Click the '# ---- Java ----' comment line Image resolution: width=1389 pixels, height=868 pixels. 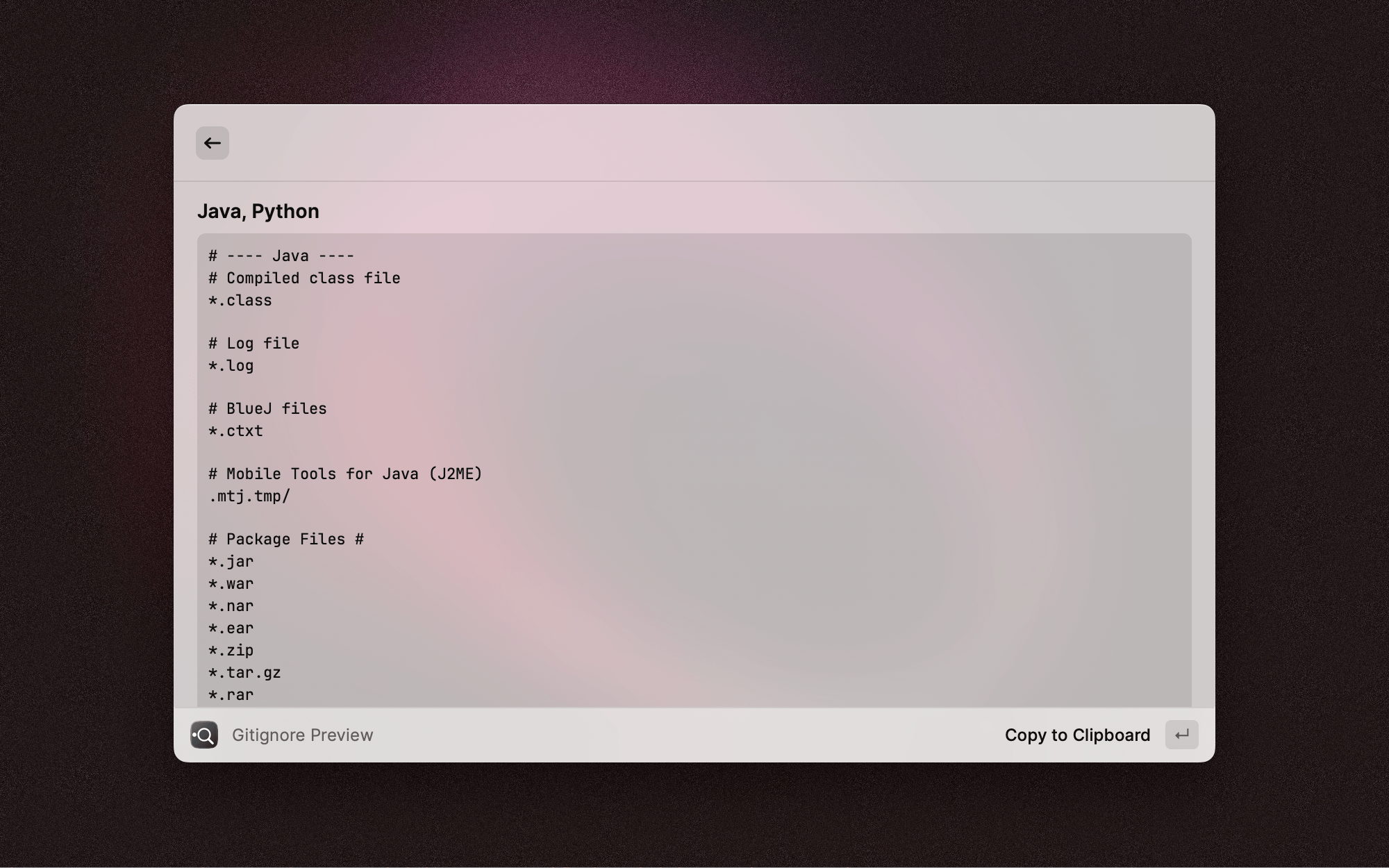(281, 256)
